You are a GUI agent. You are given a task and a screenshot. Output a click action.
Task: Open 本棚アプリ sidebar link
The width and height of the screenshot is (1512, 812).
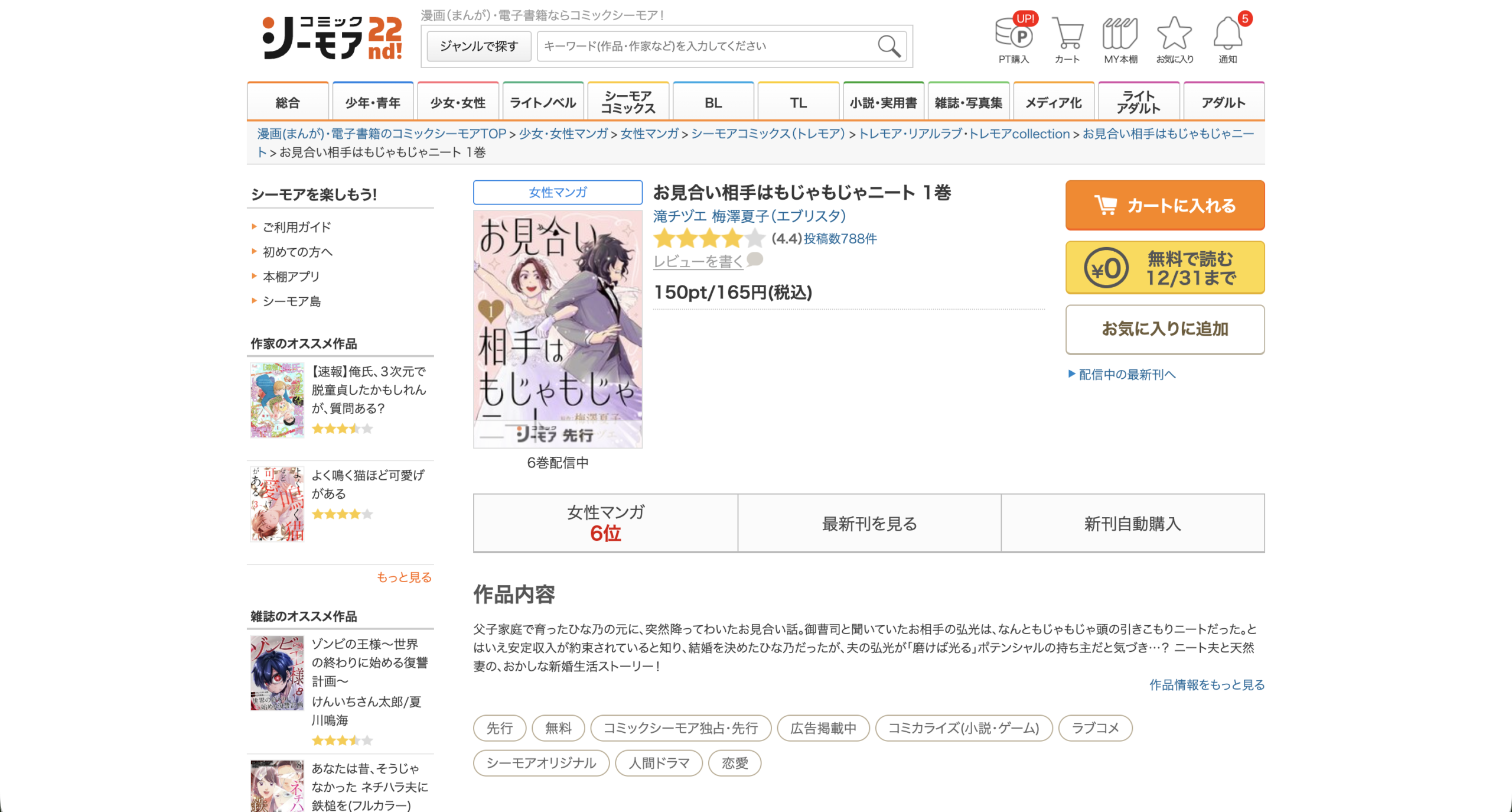(291, 277)
